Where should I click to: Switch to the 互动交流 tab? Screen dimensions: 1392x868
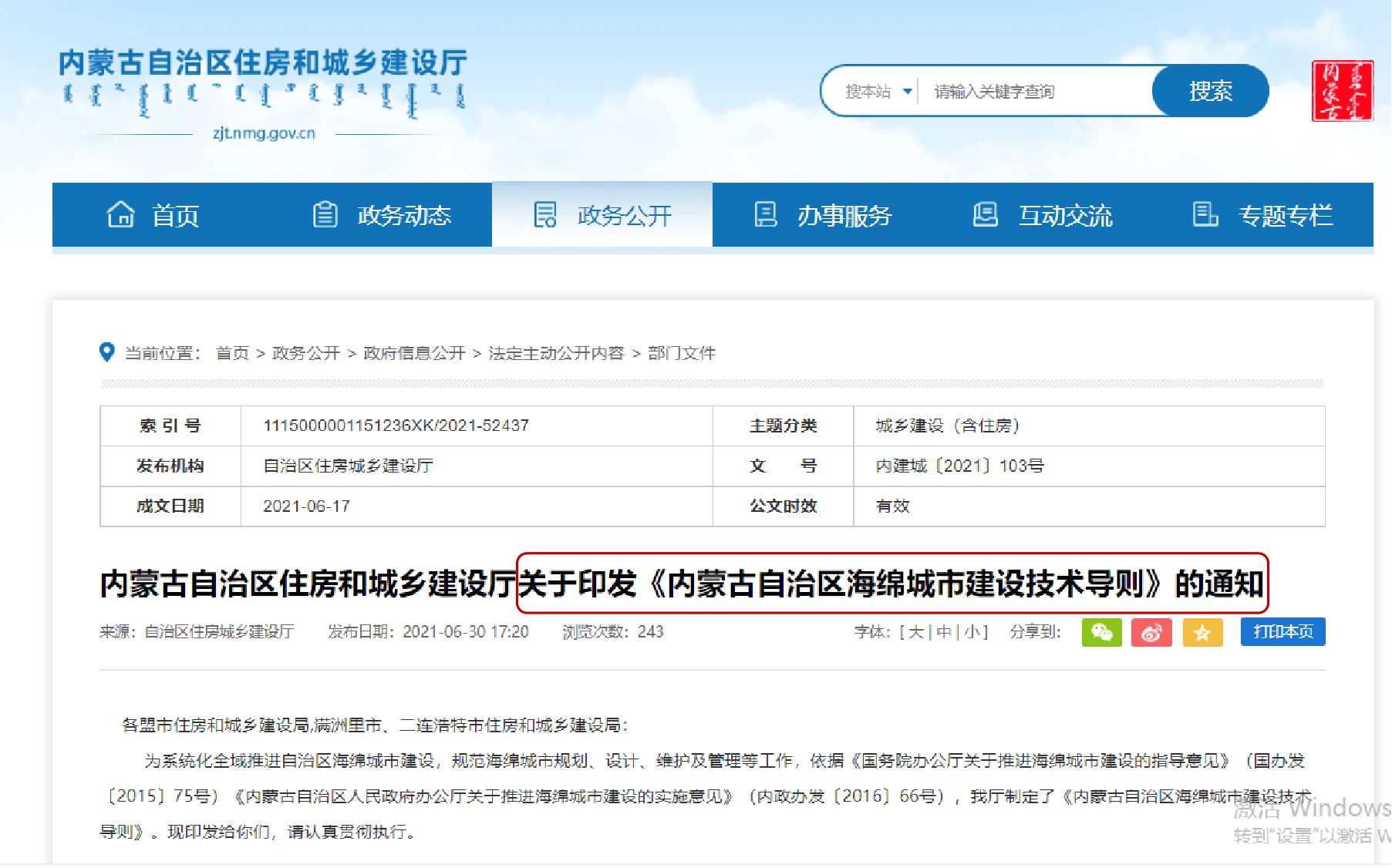point(1043,215)
